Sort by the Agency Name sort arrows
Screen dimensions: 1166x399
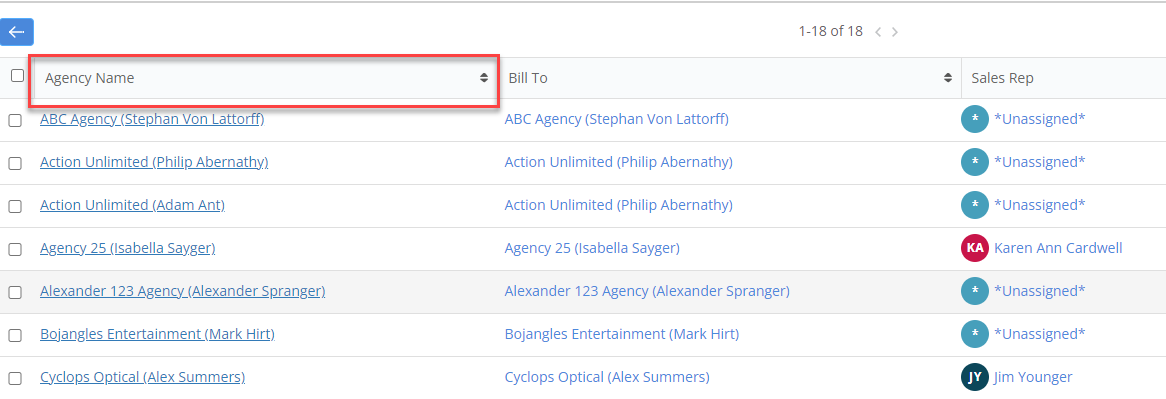[484, 78]
